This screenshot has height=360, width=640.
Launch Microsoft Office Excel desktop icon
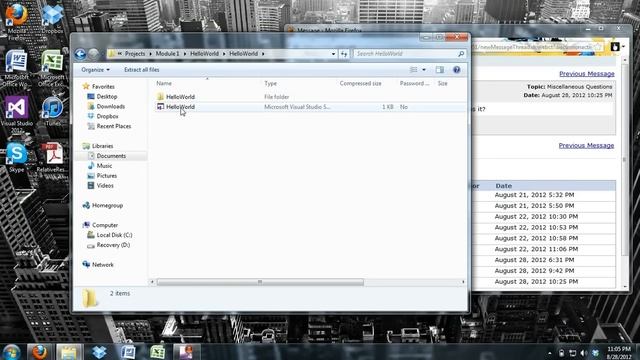52,67
